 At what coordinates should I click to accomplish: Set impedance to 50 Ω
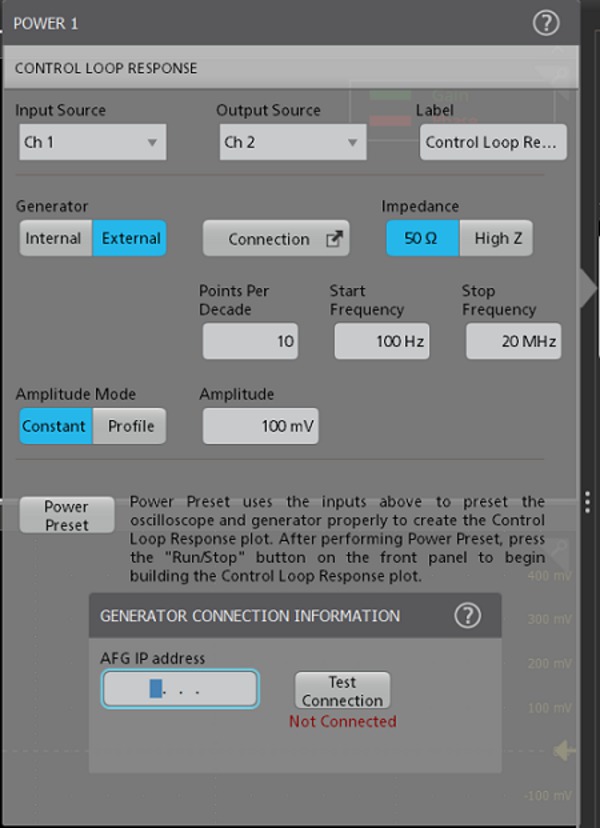click(423, 238)
